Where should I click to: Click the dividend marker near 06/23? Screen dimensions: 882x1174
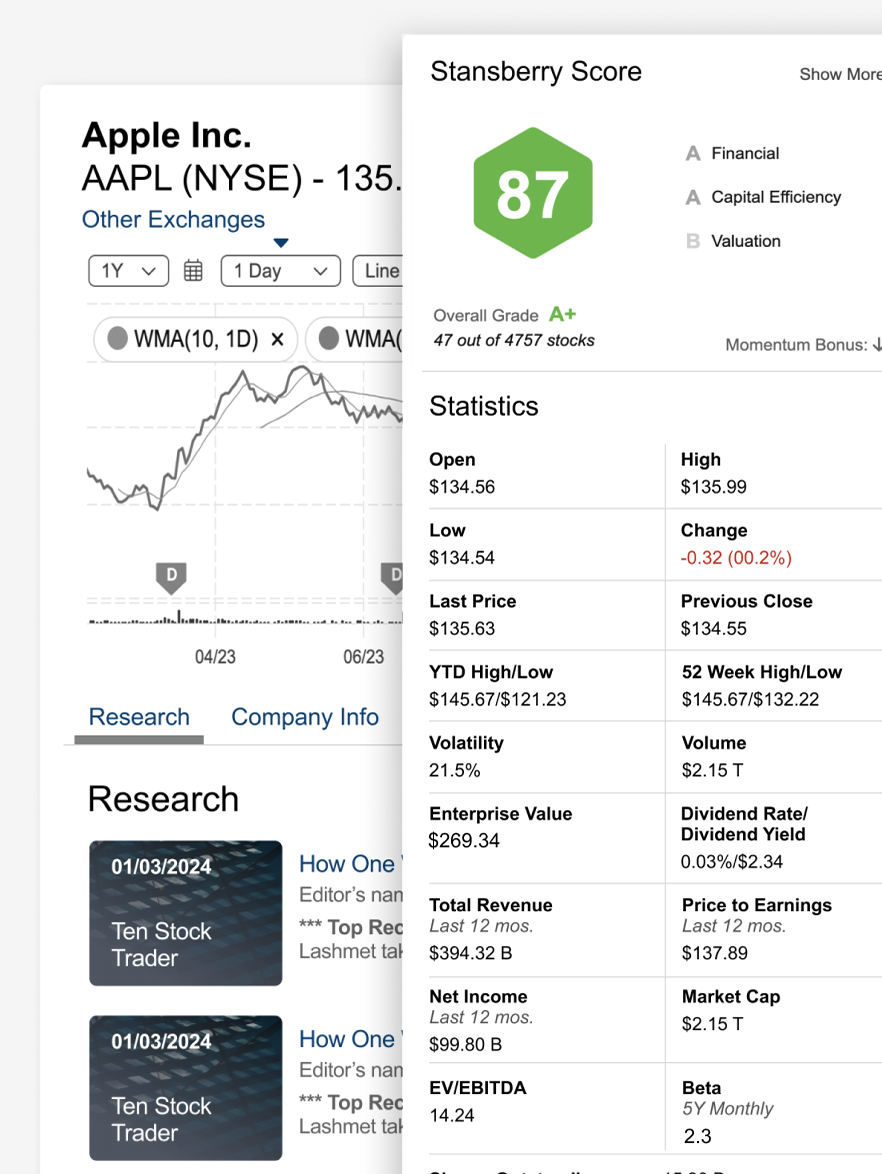pyautogui.click(x=392, y=578)
